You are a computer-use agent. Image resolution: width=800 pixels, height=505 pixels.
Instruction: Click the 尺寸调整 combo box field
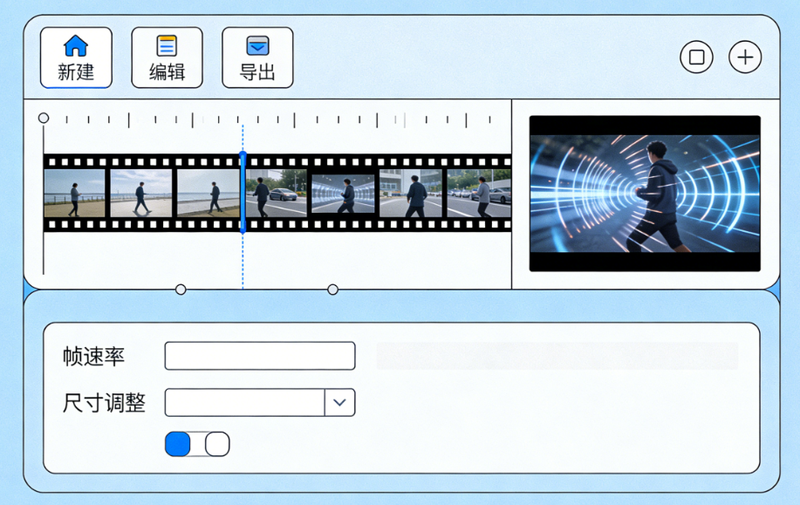245,402
